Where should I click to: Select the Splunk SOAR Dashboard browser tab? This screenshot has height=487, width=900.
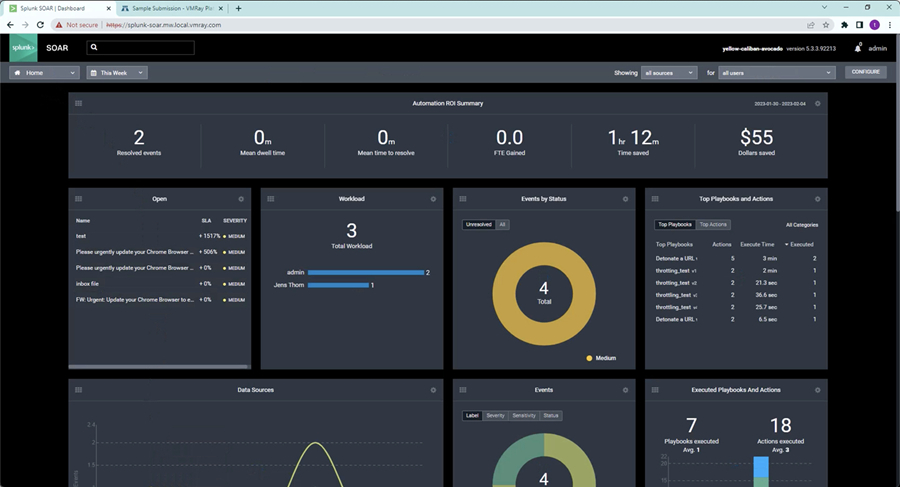click(x=60, y=9)
